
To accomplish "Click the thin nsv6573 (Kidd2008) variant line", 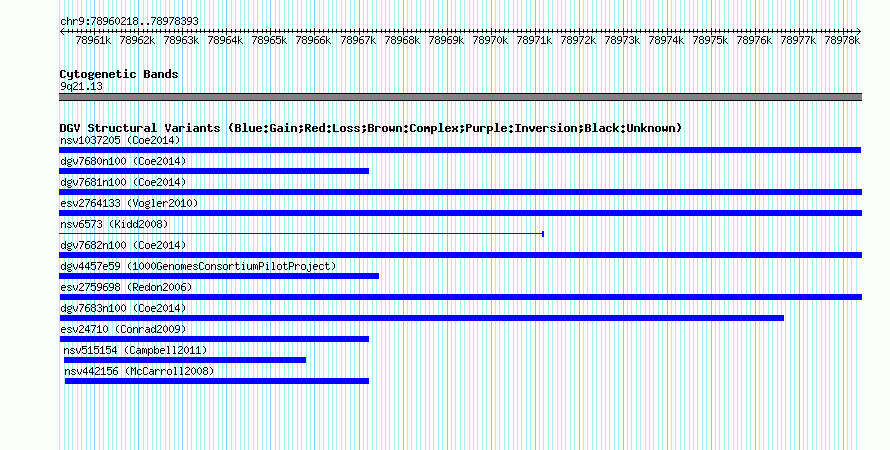I will (301, 234).
